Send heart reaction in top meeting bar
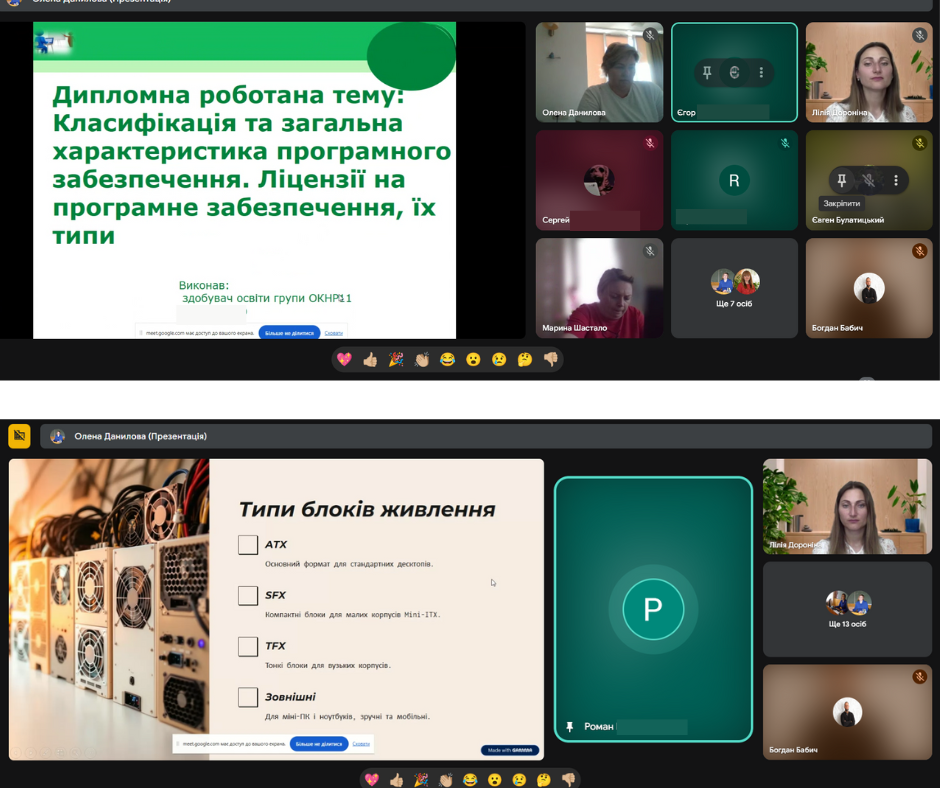 click(x=344, y=359)
